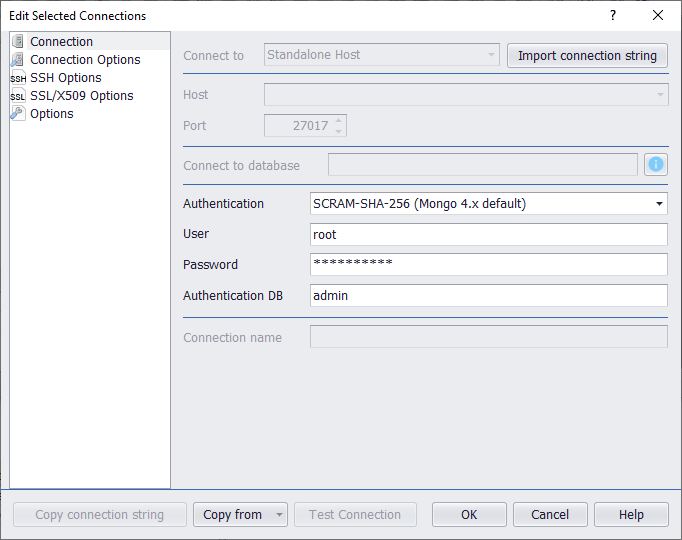Viewport: 682px width, 540px height.
Task: Click the blue info icon beside database field
Action: [656, 165]
